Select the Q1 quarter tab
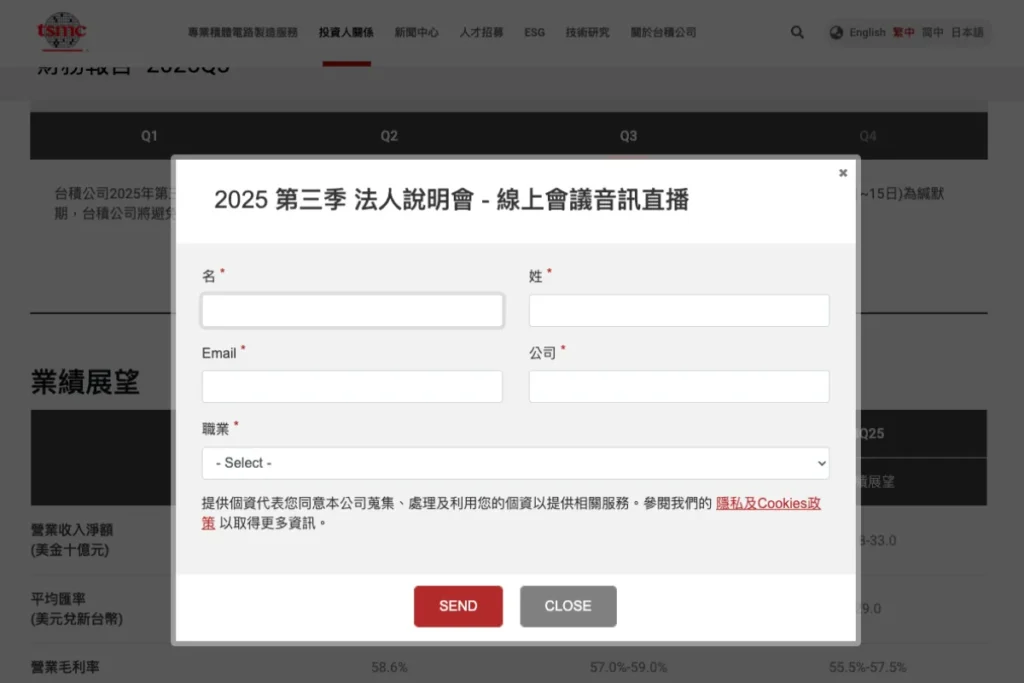 (x=150, y=136)
